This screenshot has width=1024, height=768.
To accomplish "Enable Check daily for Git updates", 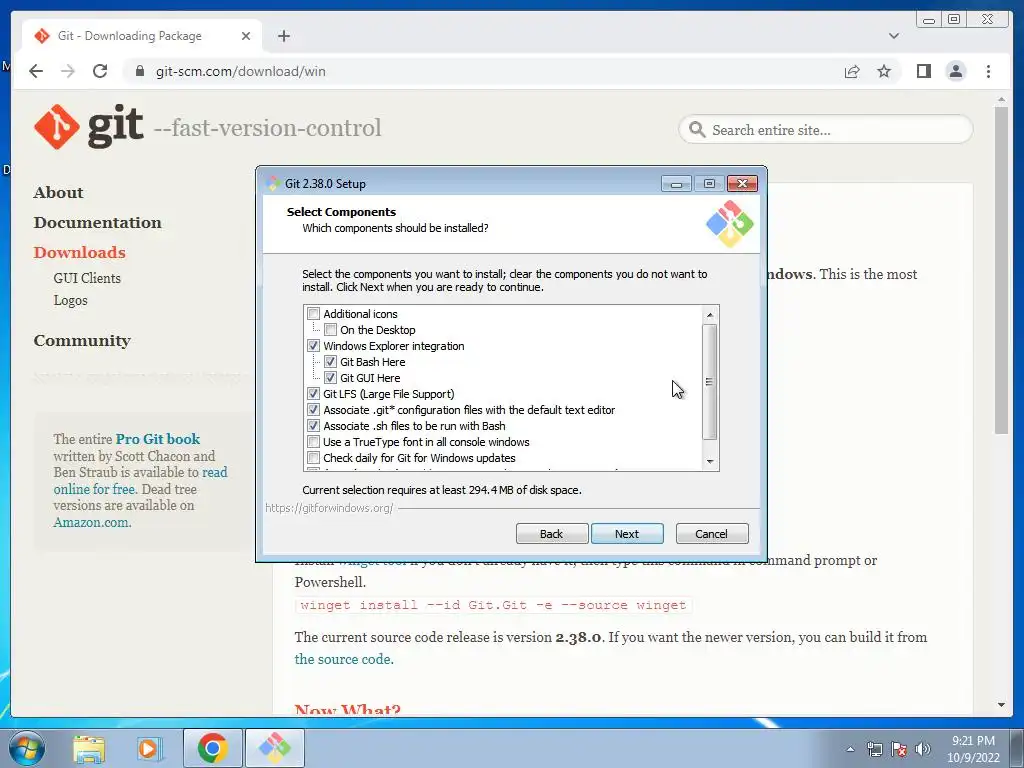I will pyautogui.click(x=313, y=458).
